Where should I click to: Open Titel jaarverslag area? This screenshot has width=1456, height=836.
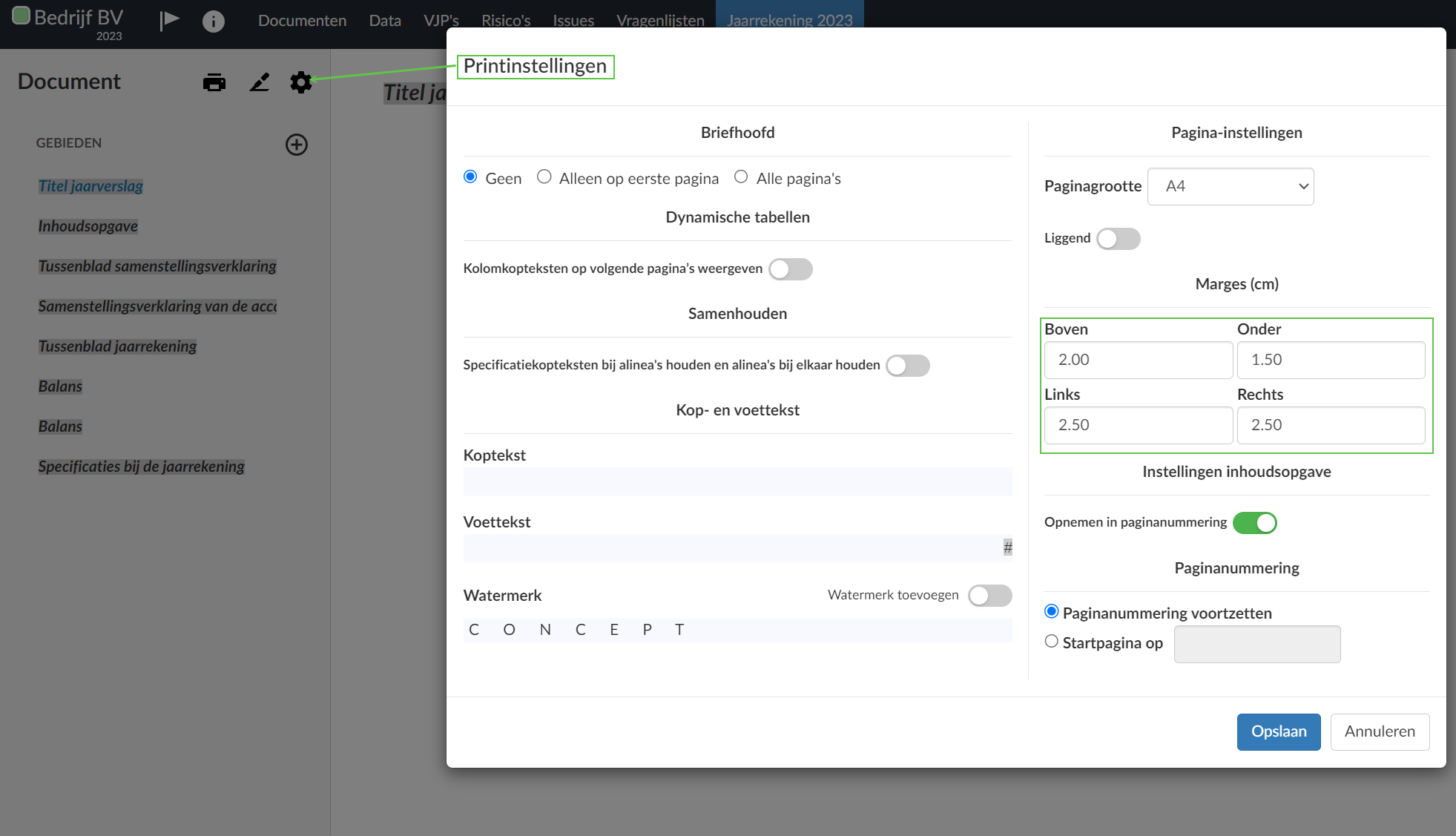(x=90, y=186)
